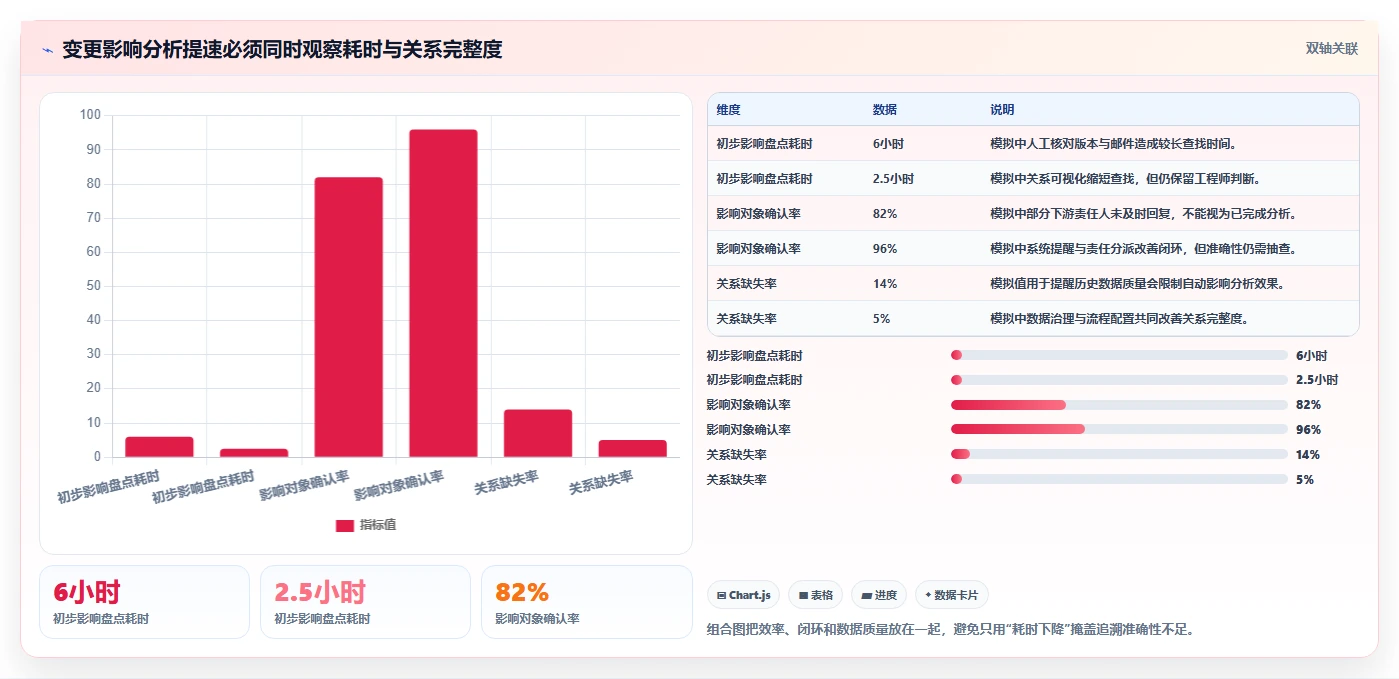
Task: Click the 表格 chip
Action: coord(815,595)
